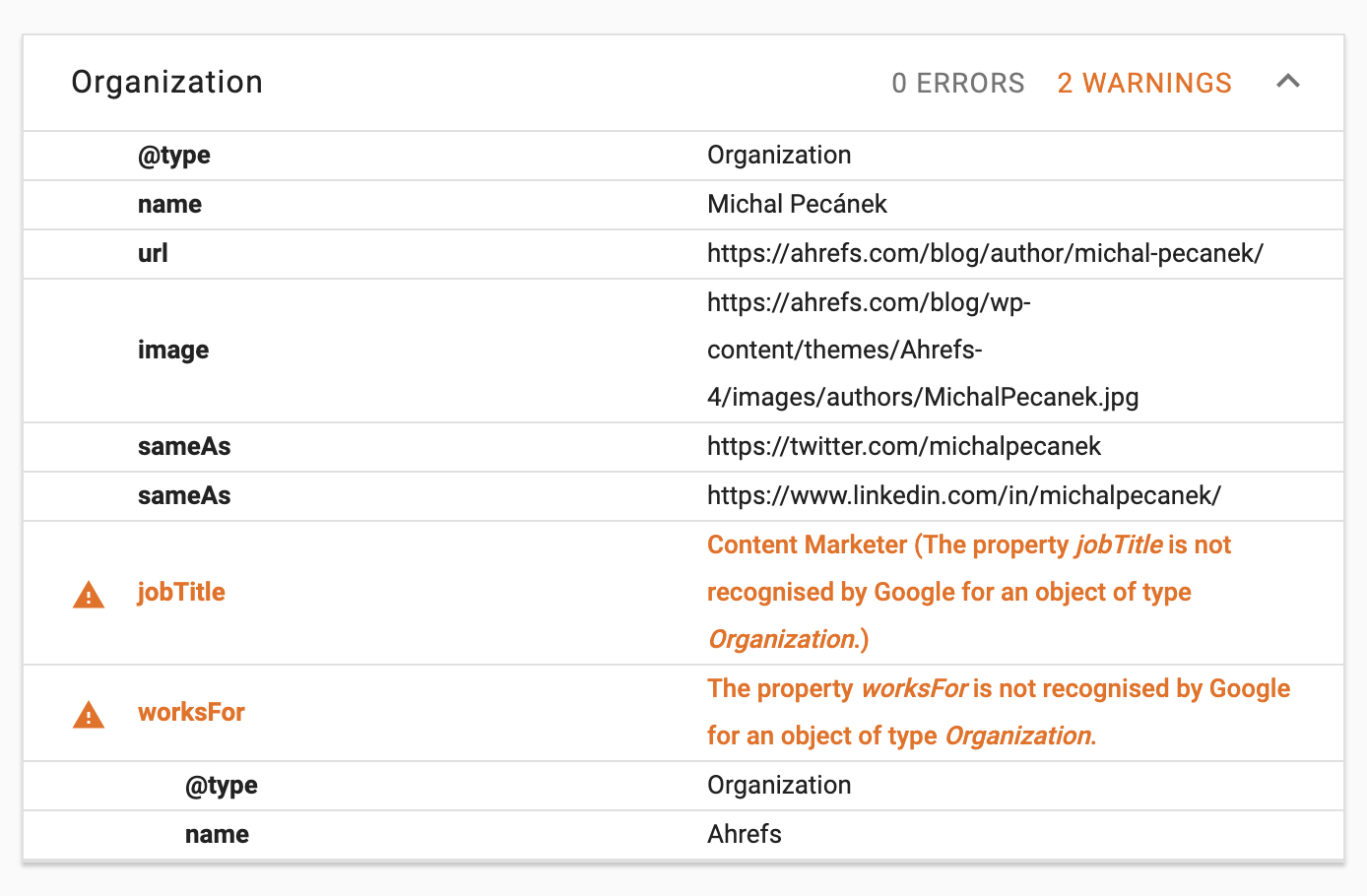
Task: Click the nested Organization @type row
Action: (x=222, y=785)
